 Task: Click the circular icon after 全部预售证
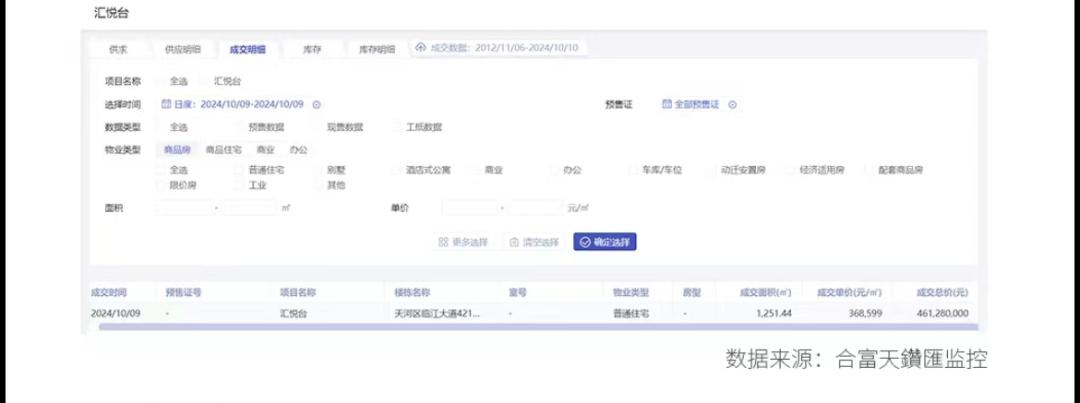coord(732,104)
